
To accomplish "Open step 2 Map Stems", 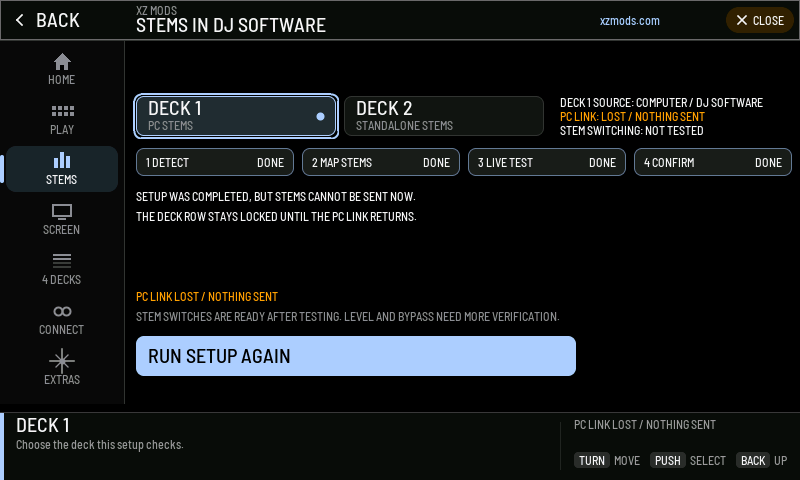I will click(x=381, y=162).
